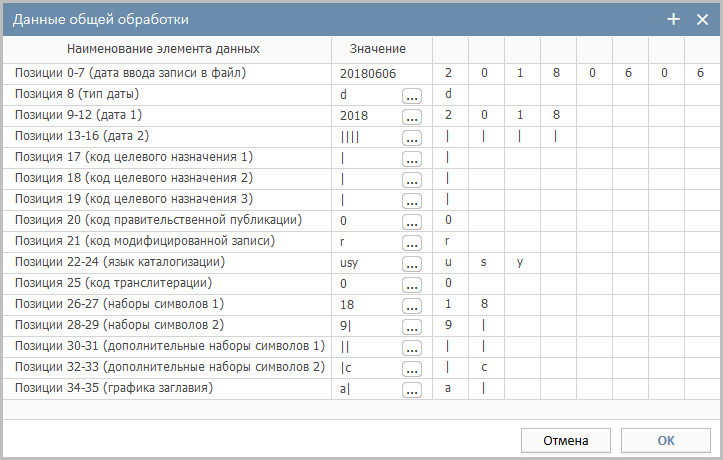Viewport: 723px width, 460px height.
Task: Confirm with the OK button
Action: pyautogui.click(x=665, y=440)
